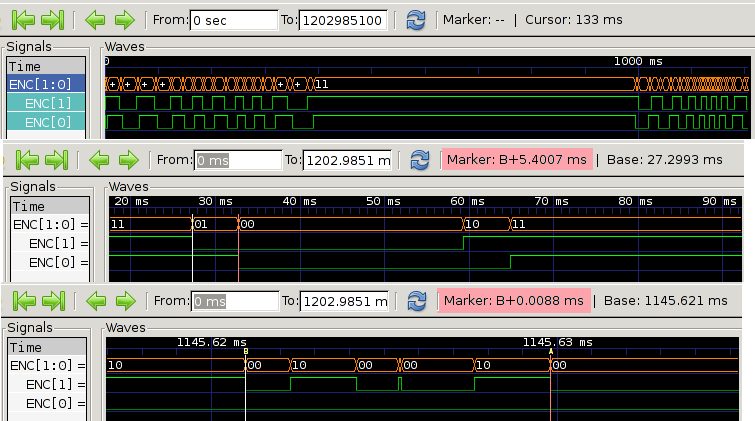Select ENC[1:0] signal in middle window
The width and height of the screenshot is (755, 421).
(x=50, y=224)
